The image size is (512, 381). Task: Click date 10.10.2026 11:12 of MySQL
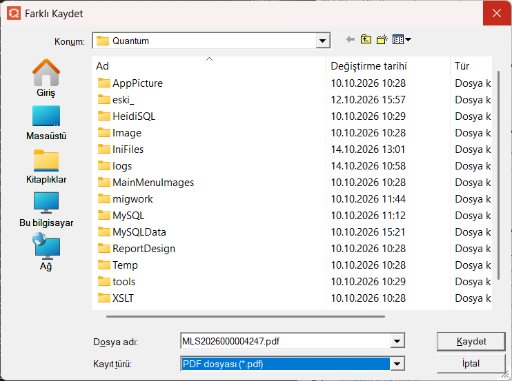point(368,215)
